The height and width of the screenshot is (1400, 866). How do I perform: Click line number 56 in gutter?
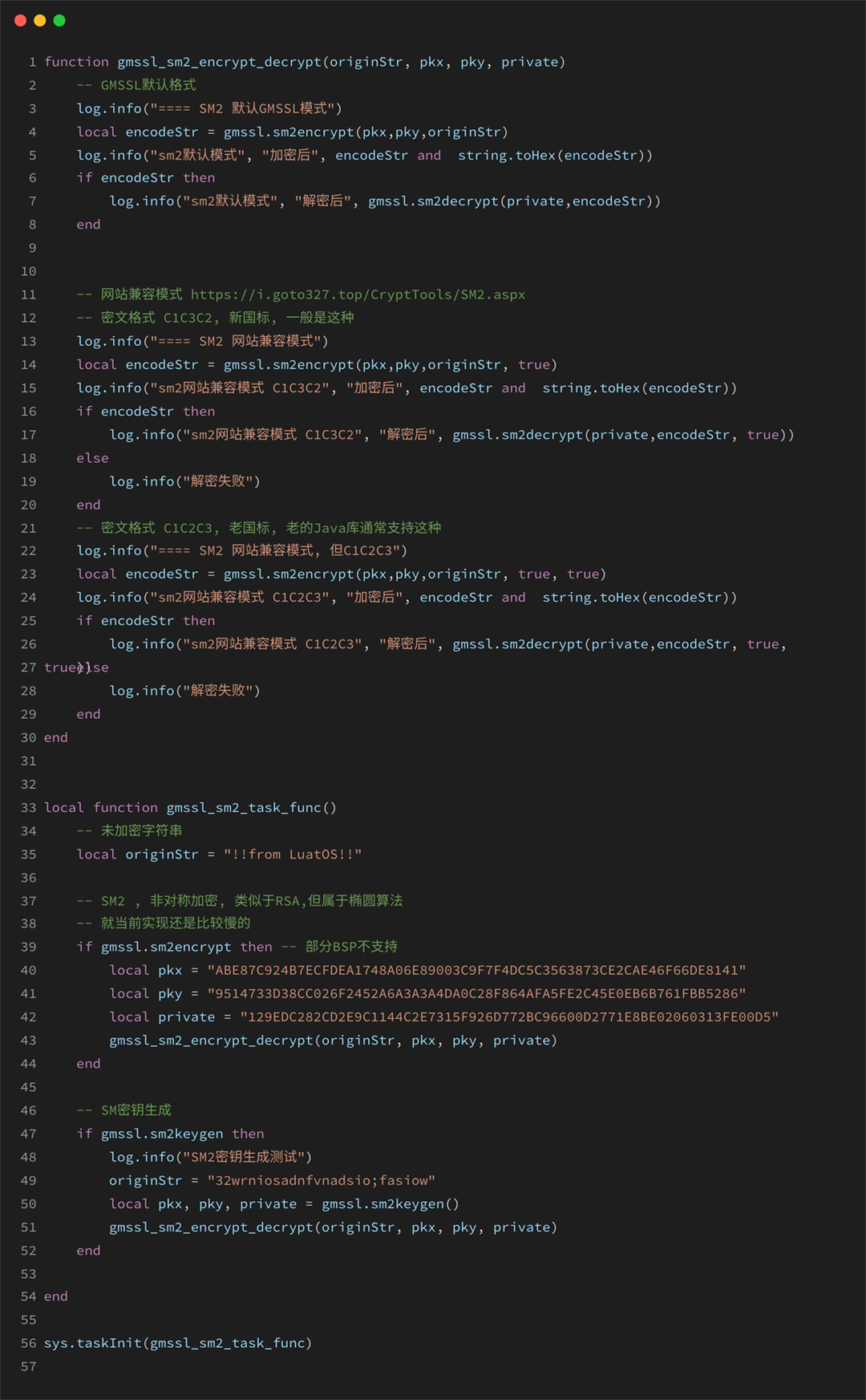point(29,1343)
